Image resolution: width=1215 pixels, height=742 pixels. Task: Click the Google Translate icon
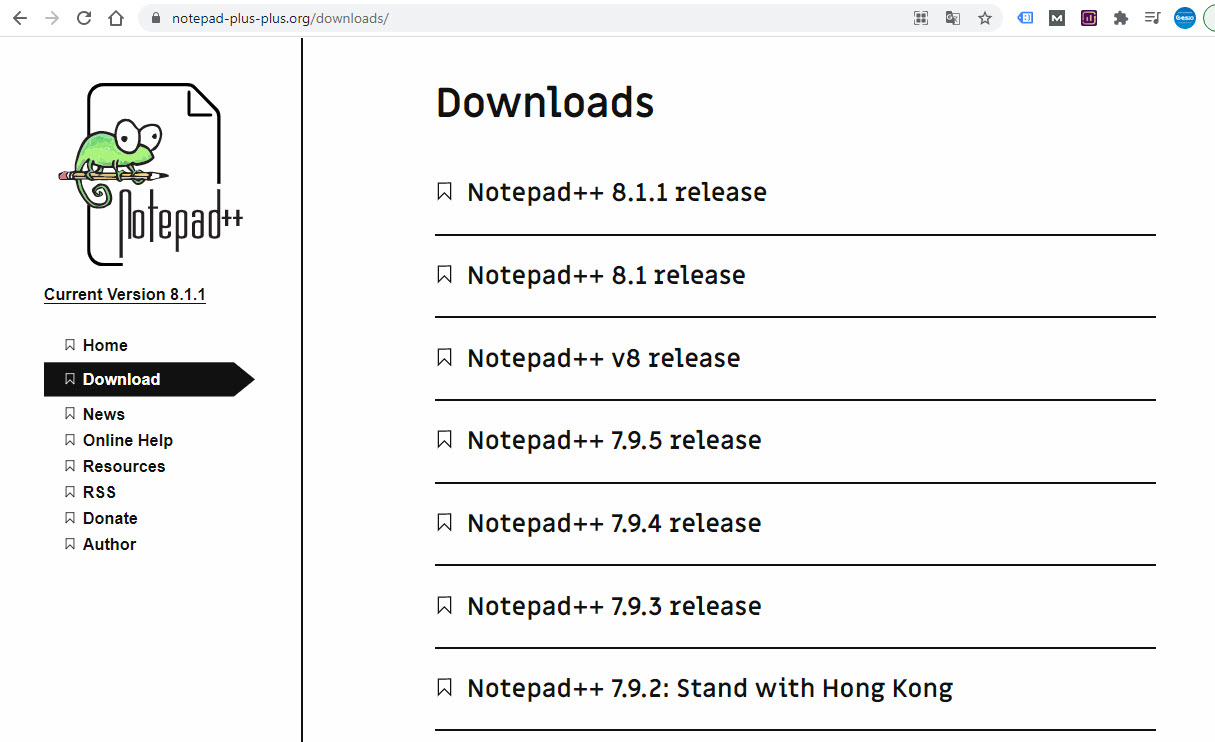(x=953, y=18)
